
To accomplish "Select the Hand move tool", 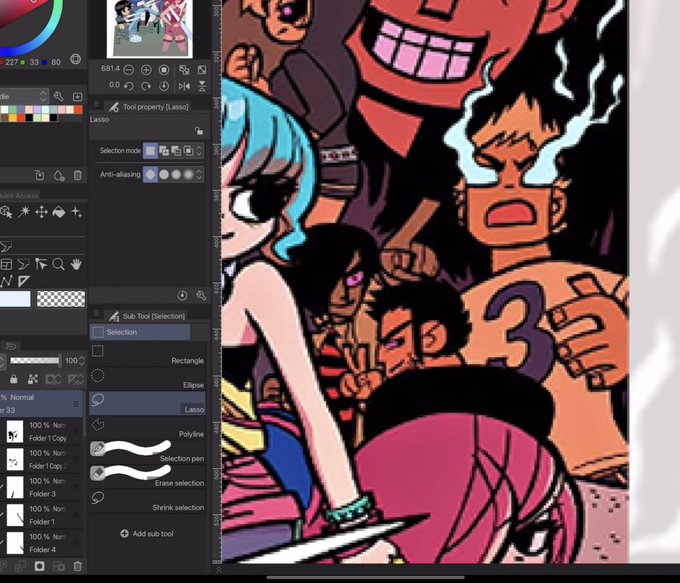I will click(76, 264).
